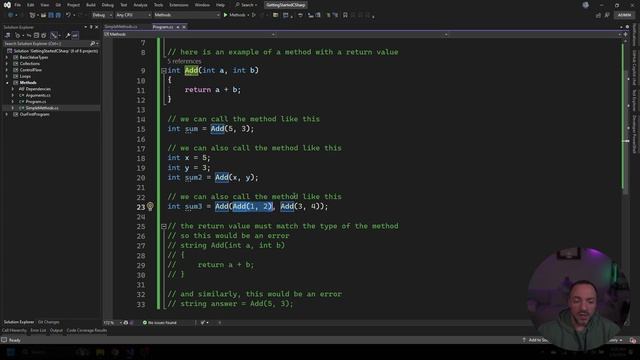Screen dimensions: 640x360
Task: Open the Project menu
Action: (73, 5)
